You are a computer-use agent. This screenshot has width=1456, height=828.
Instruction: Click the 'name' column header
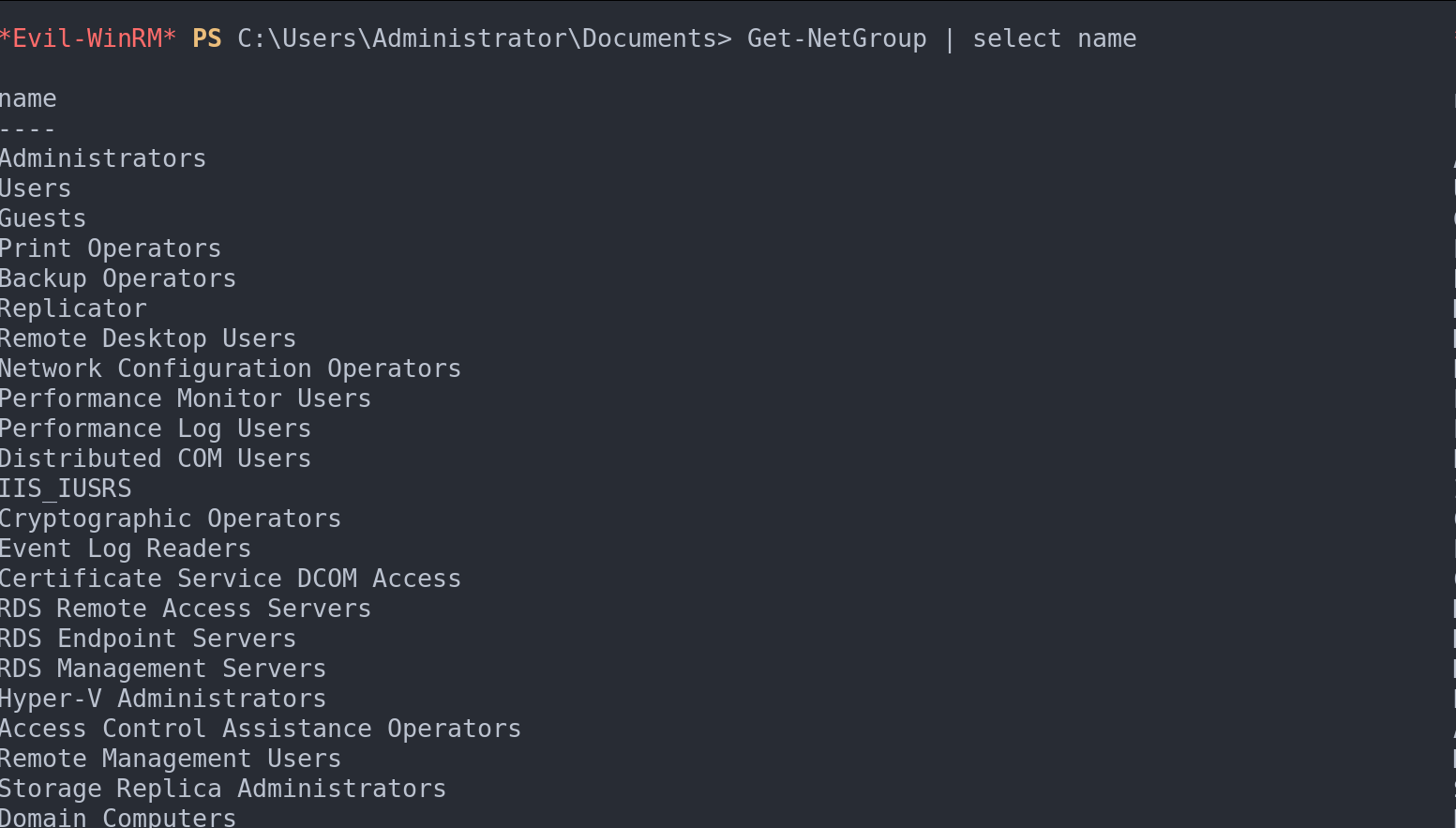(x=28, y=98)
